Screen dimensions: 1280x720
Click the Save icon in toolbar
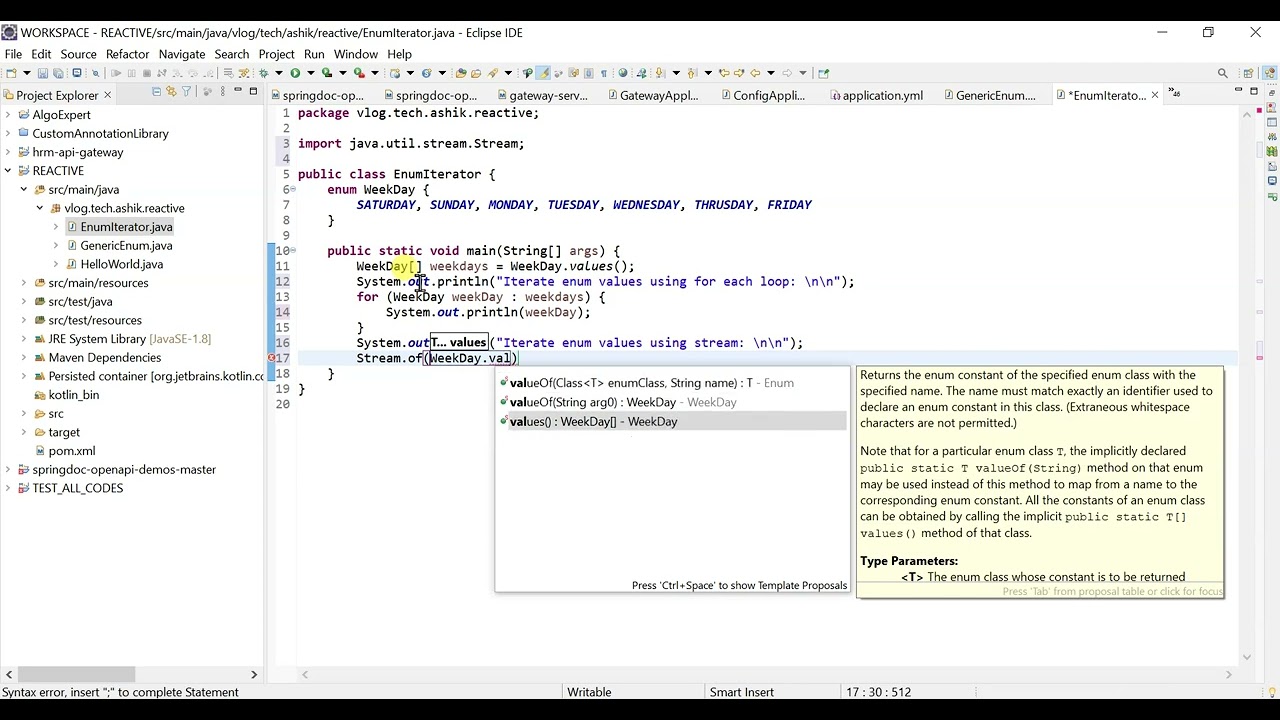pos(43,73)
